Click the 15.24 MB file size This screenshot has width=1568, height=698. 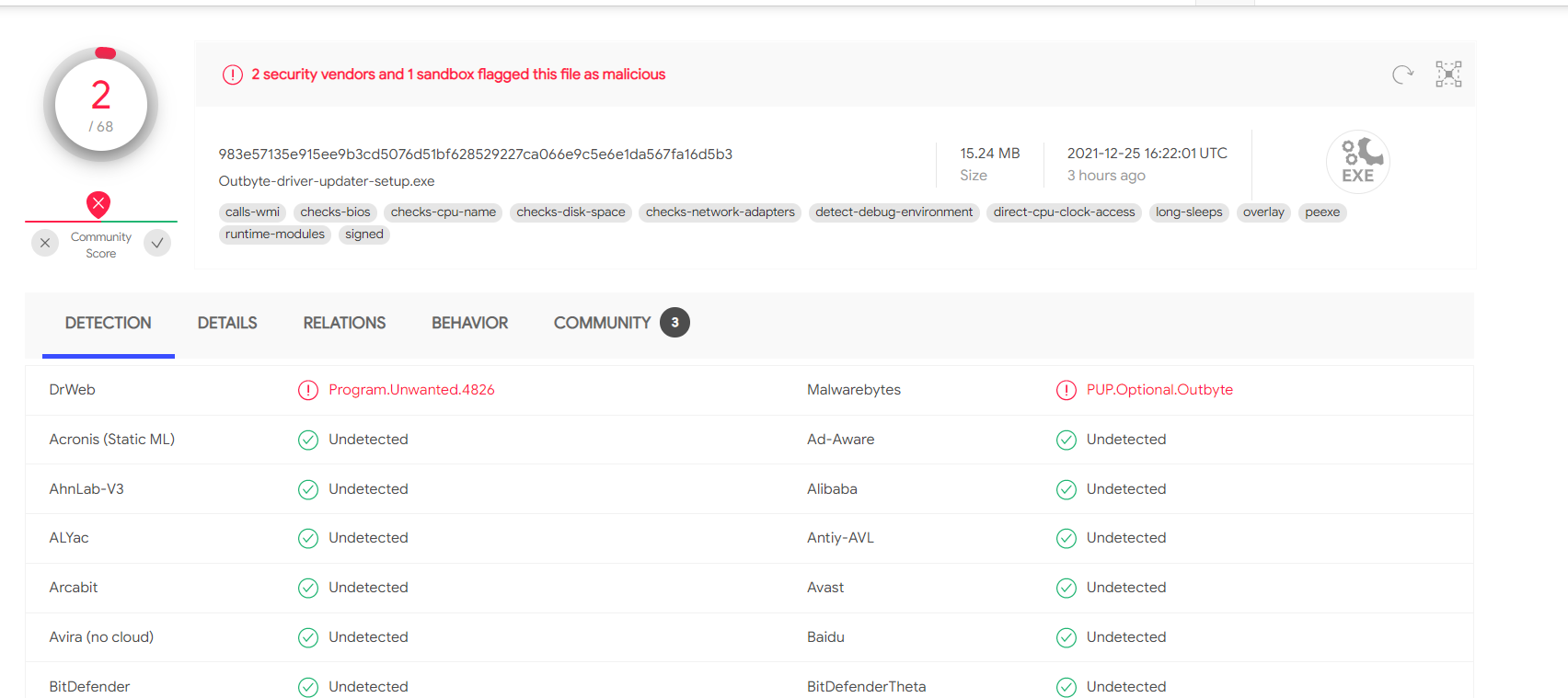pos(990,154)
